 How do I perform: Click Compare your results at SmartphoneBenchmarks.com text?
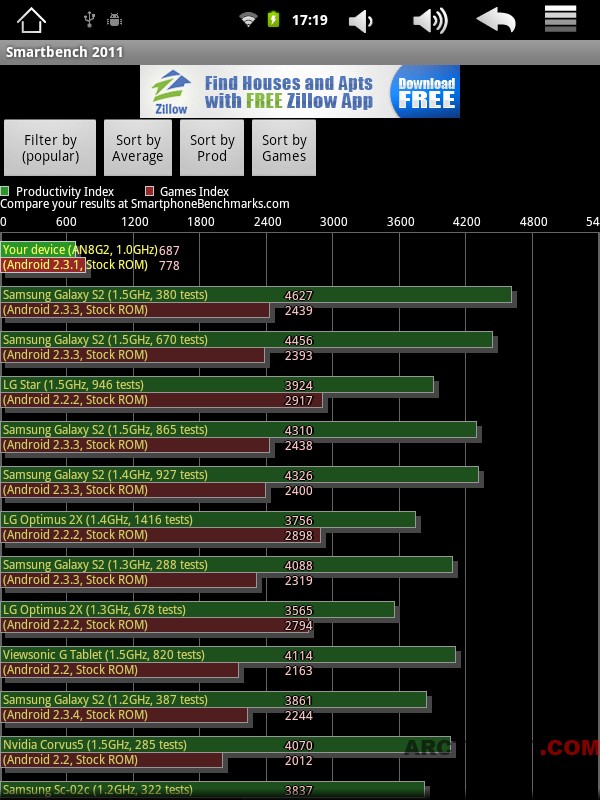point(145,204)
